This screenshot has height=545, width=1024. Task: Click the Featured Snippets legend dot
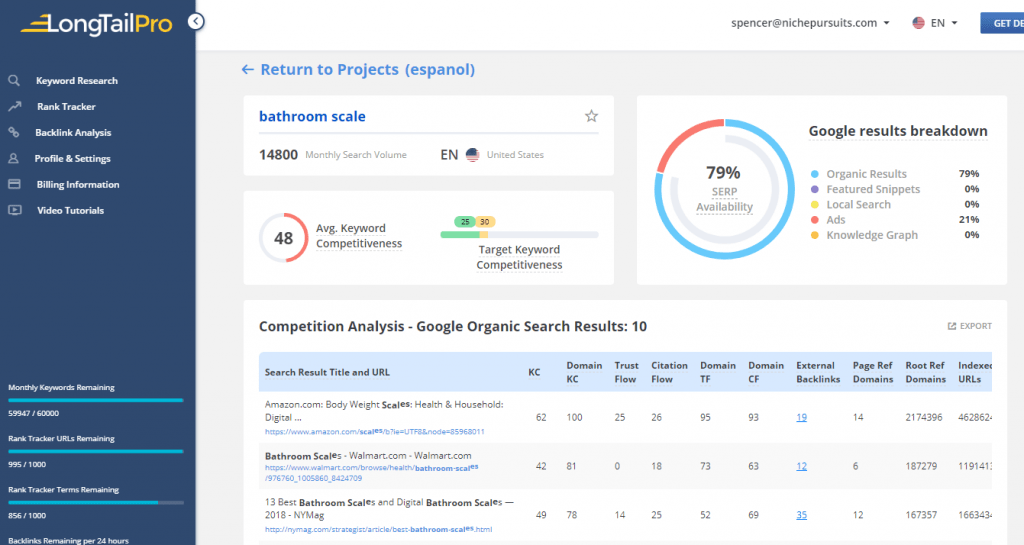tap(814, 189)
